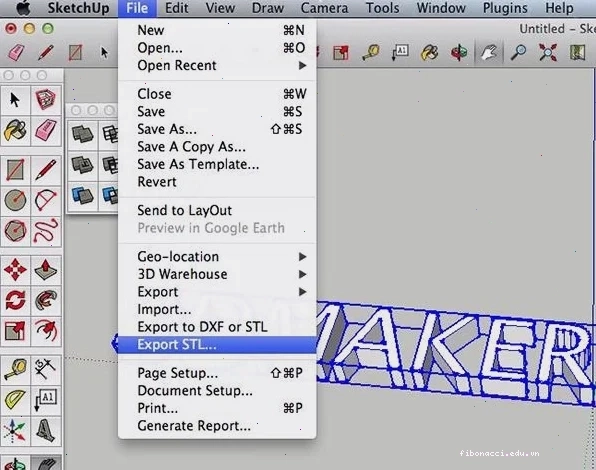
Task: Choose Document Setup... menu item
Action: (x=217, y=391)
